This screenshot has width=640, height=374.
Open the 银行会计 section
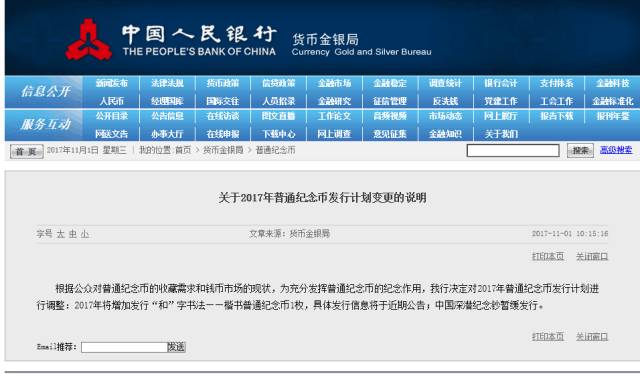click(x=501, y=83)
